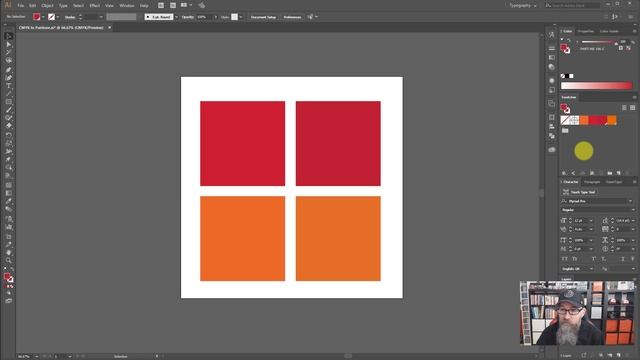This screenshot has height=360, width=640.
Task: Open the Effect menu
Action: coord(95,6)
